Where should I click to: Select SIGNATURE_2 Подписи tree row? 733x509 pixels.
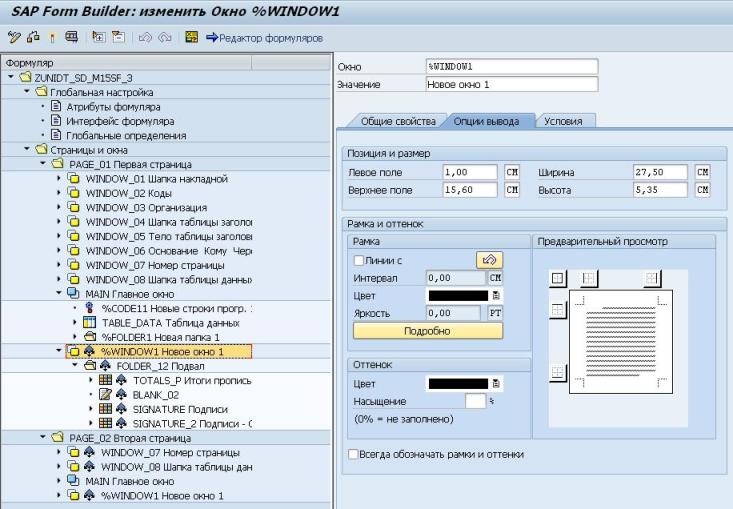click(x=192, y=423)
